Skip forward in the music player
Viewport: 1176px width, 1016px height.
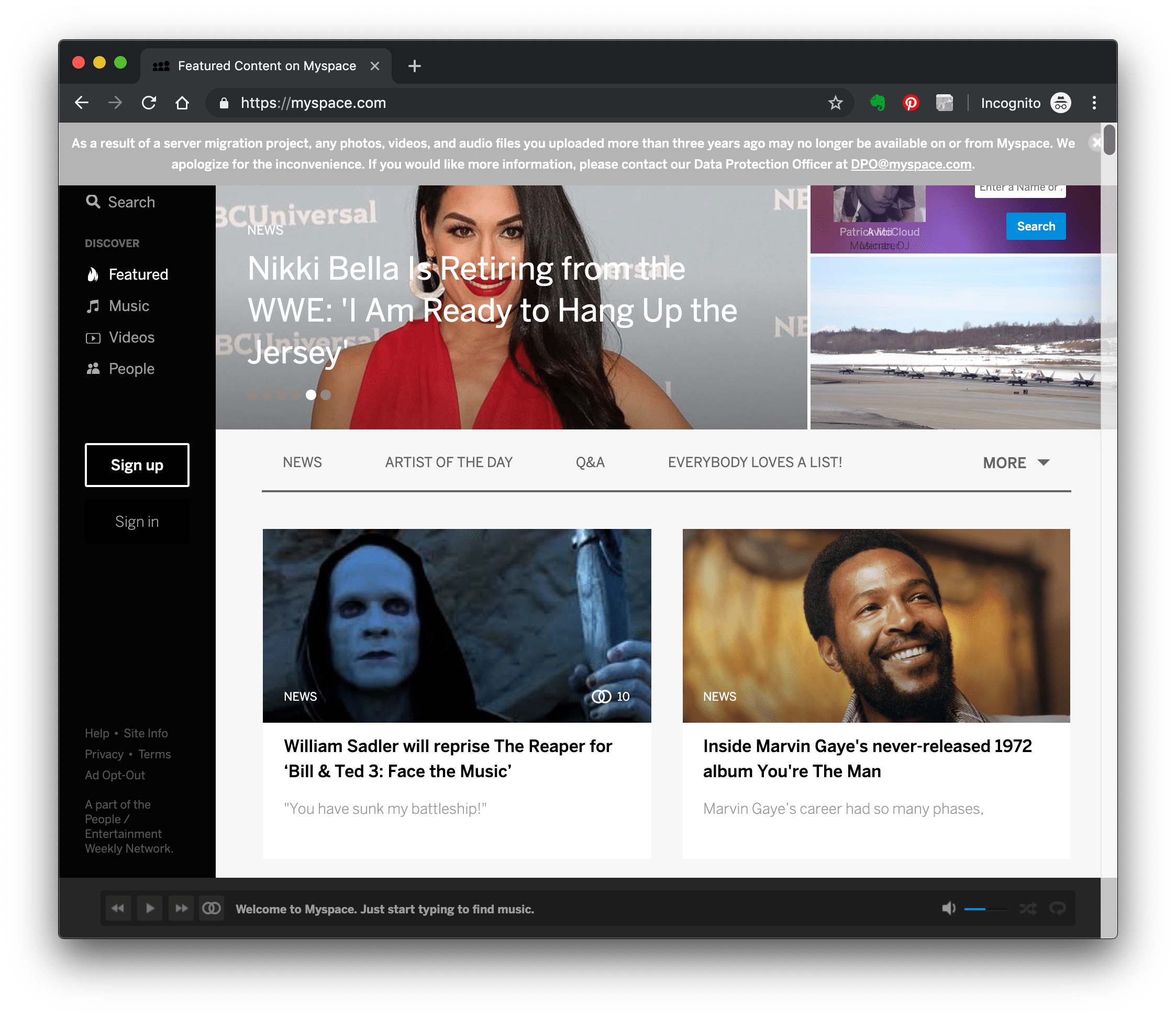coord(181,908)
